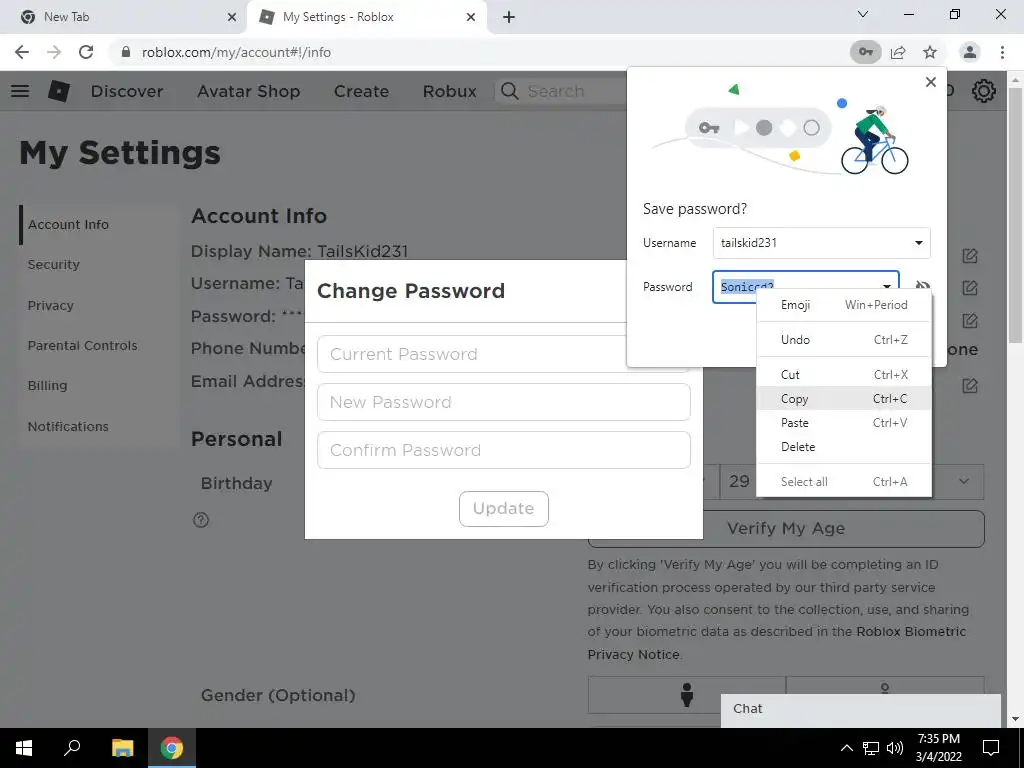Image resolution: width=1024 pixels, height=768 pixels.
Task: Open the Windows Start menu
Action: [x=24, y=748]
